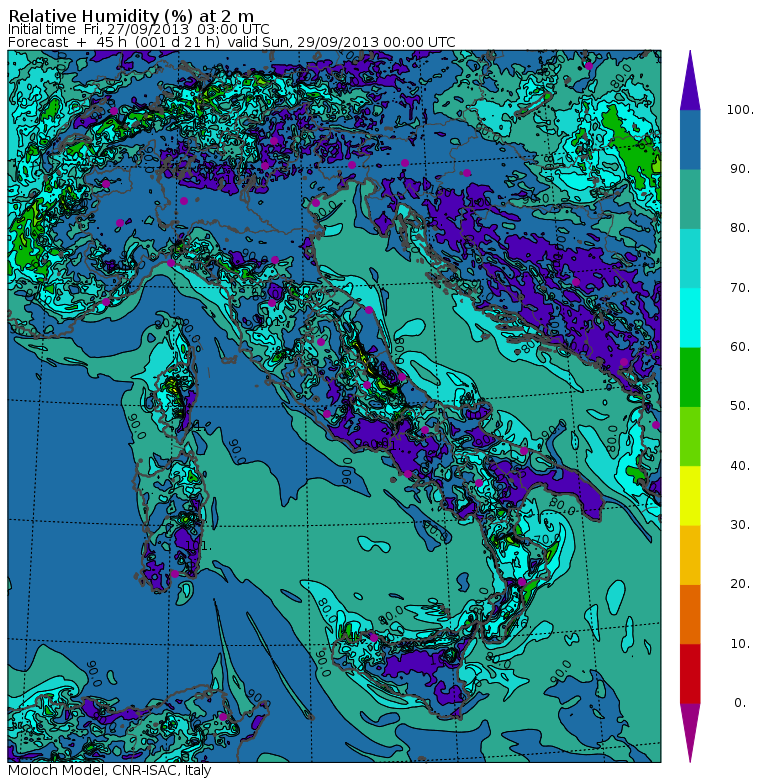Click the '30.' colorbar label

click(x=740, y=525)
